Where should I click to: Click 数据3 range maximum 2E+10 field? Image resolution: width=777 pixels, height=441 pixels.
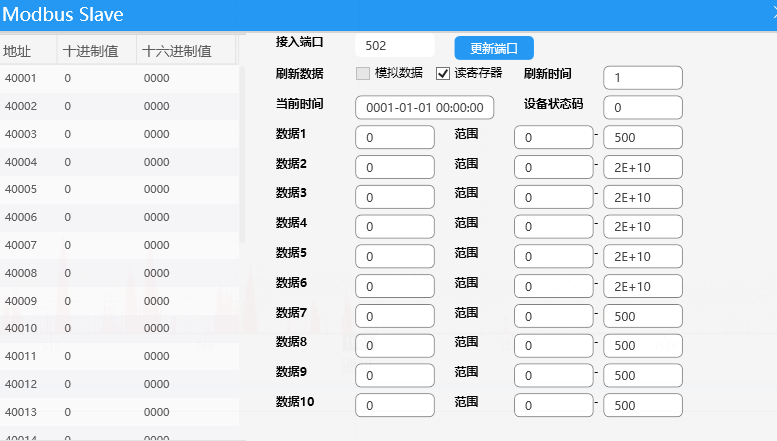643,197
